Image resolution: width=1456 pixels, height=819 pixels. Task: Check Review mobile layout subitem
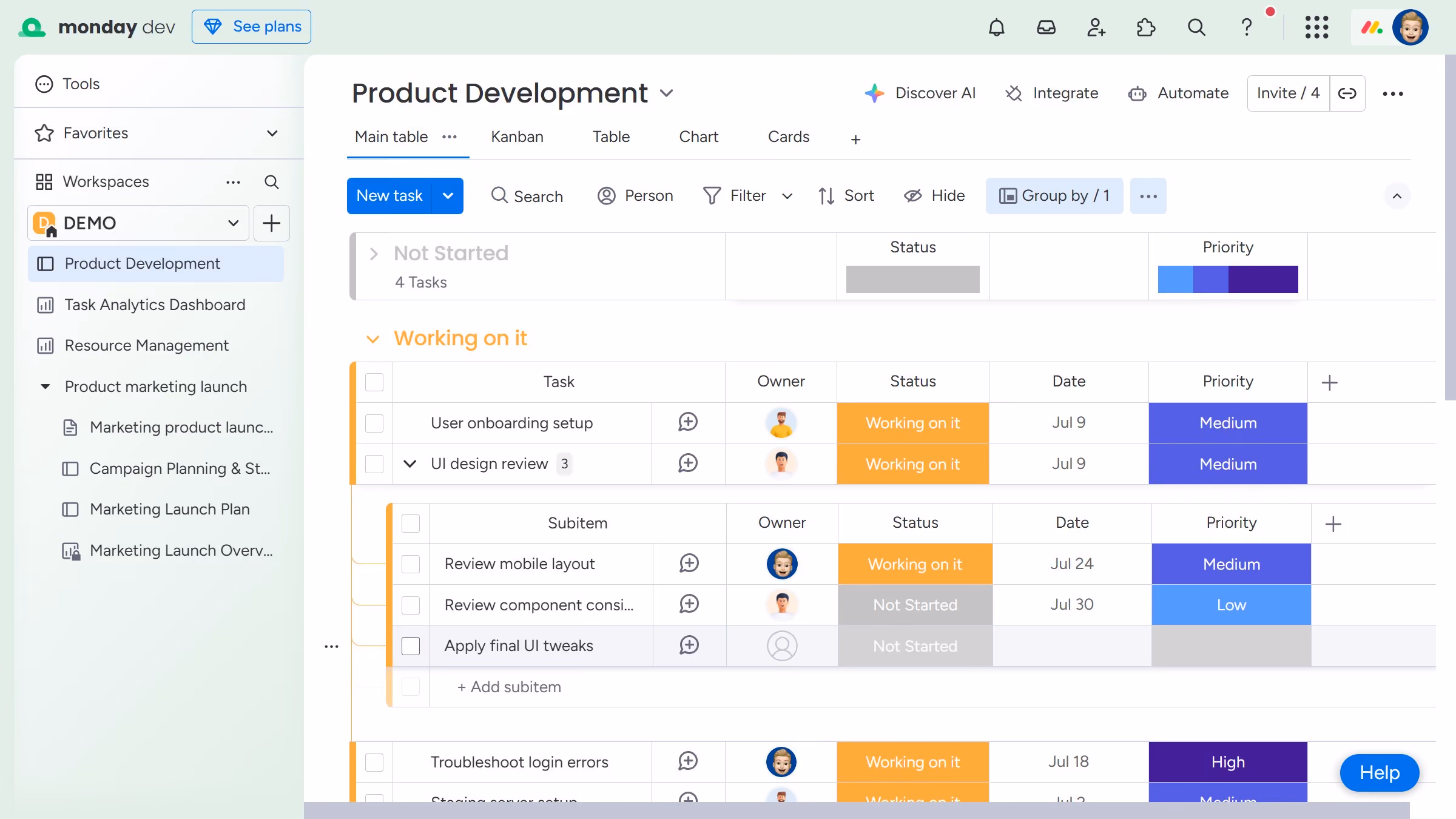411,564
